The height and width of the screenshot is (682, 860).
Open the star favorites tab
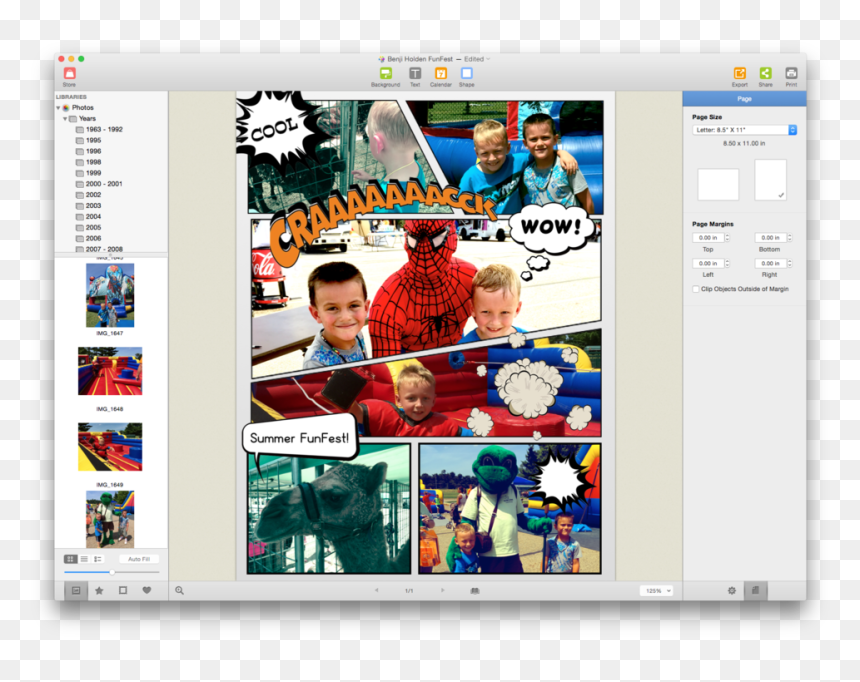point(99,590)
